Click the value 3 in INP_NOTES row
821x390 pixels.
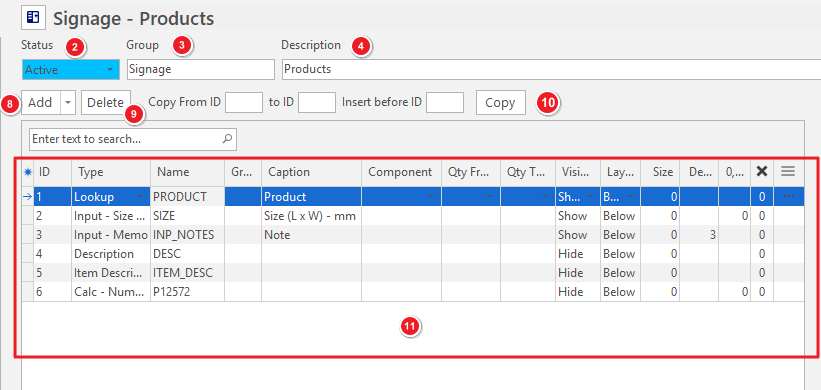click(x=699, y=235)
